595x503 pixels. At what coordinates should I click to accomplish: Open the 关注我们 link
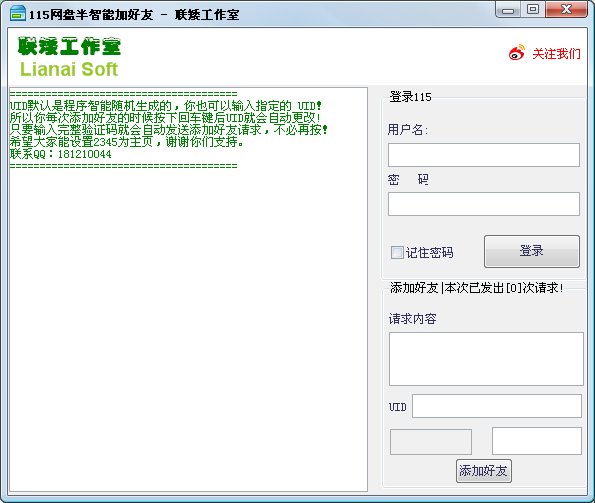[x=556, y=53]
